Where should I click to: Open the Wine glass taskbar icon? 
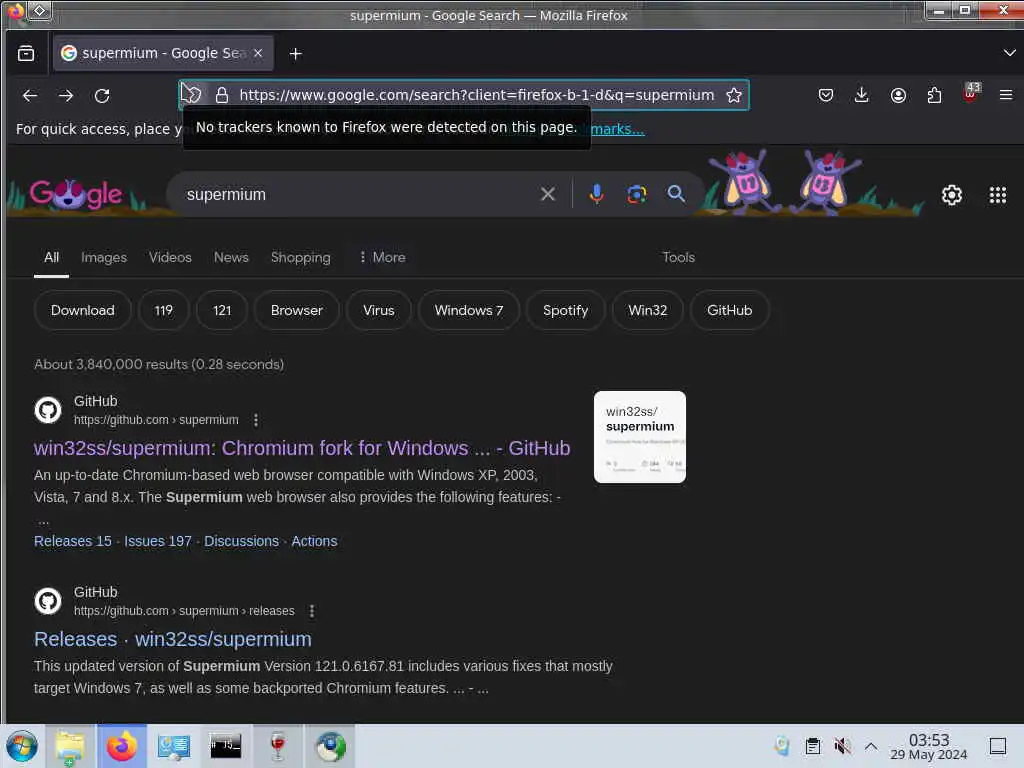pyautogui.click(x=278, y=746)
